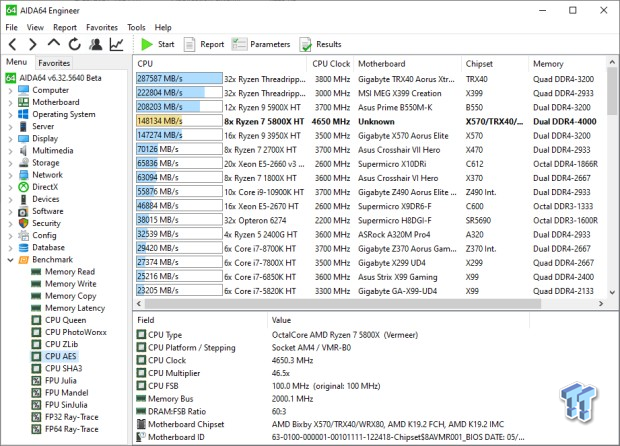This screenshot has height=446, width=620.
Task: Sort by the Chipset column header
Action: 495,64
